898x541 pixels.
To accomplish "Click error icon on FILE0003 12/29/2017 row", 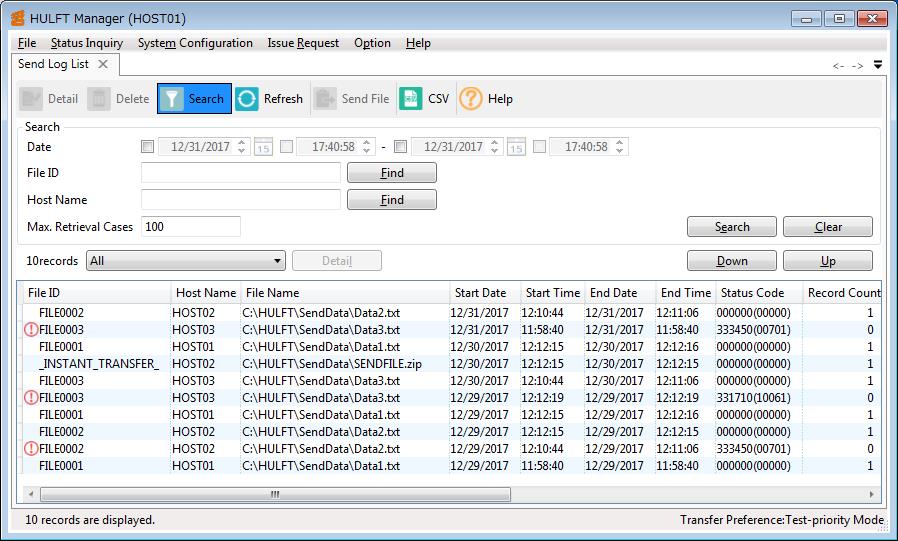I will (x=31, y=397).
